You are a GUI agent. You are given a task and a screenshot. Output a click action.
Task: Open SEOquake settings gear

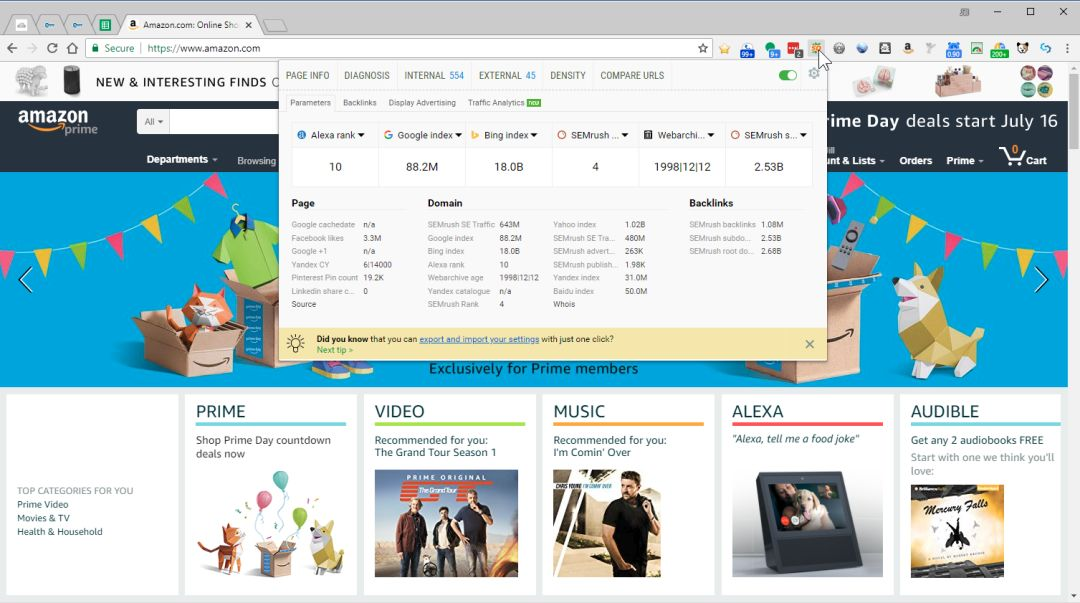814,73
